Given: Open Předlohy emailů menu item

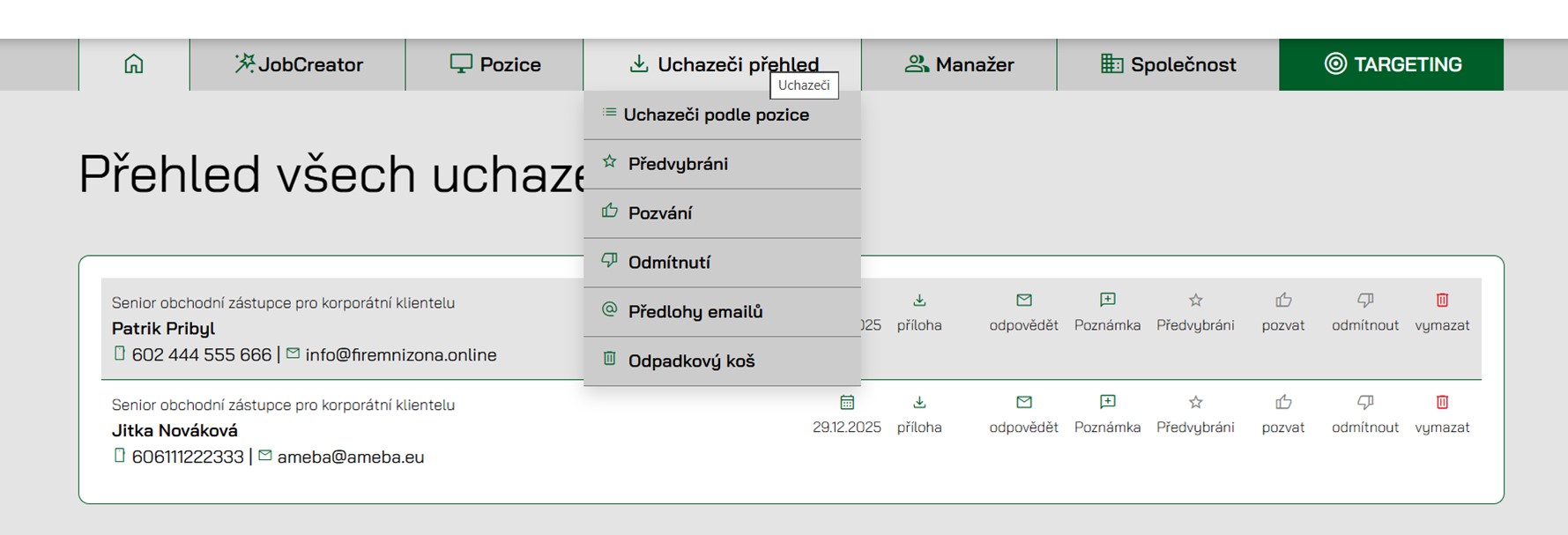Looking at the screenshot, I should [x=695, y=312].
